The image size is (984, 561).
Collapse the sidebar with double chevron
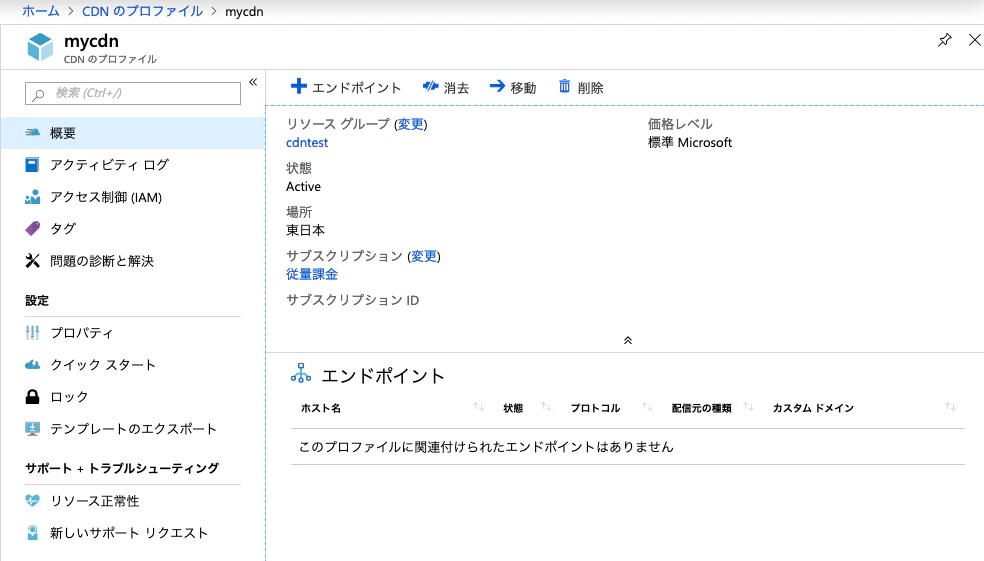click(253, 82)
